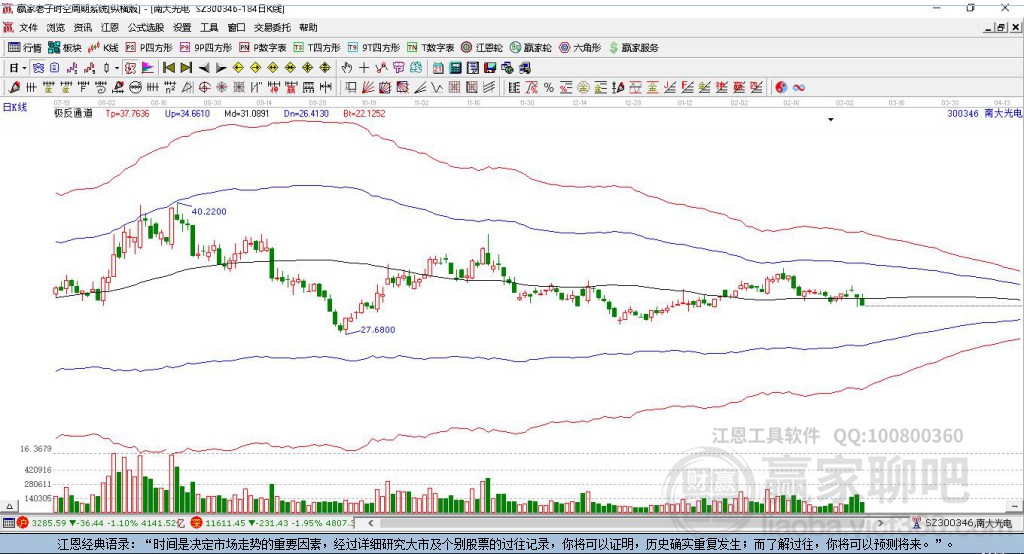Open the 公式选股 menu
Image resolution: width=1024 pixels, height=554 pixels.
point(146,27)
